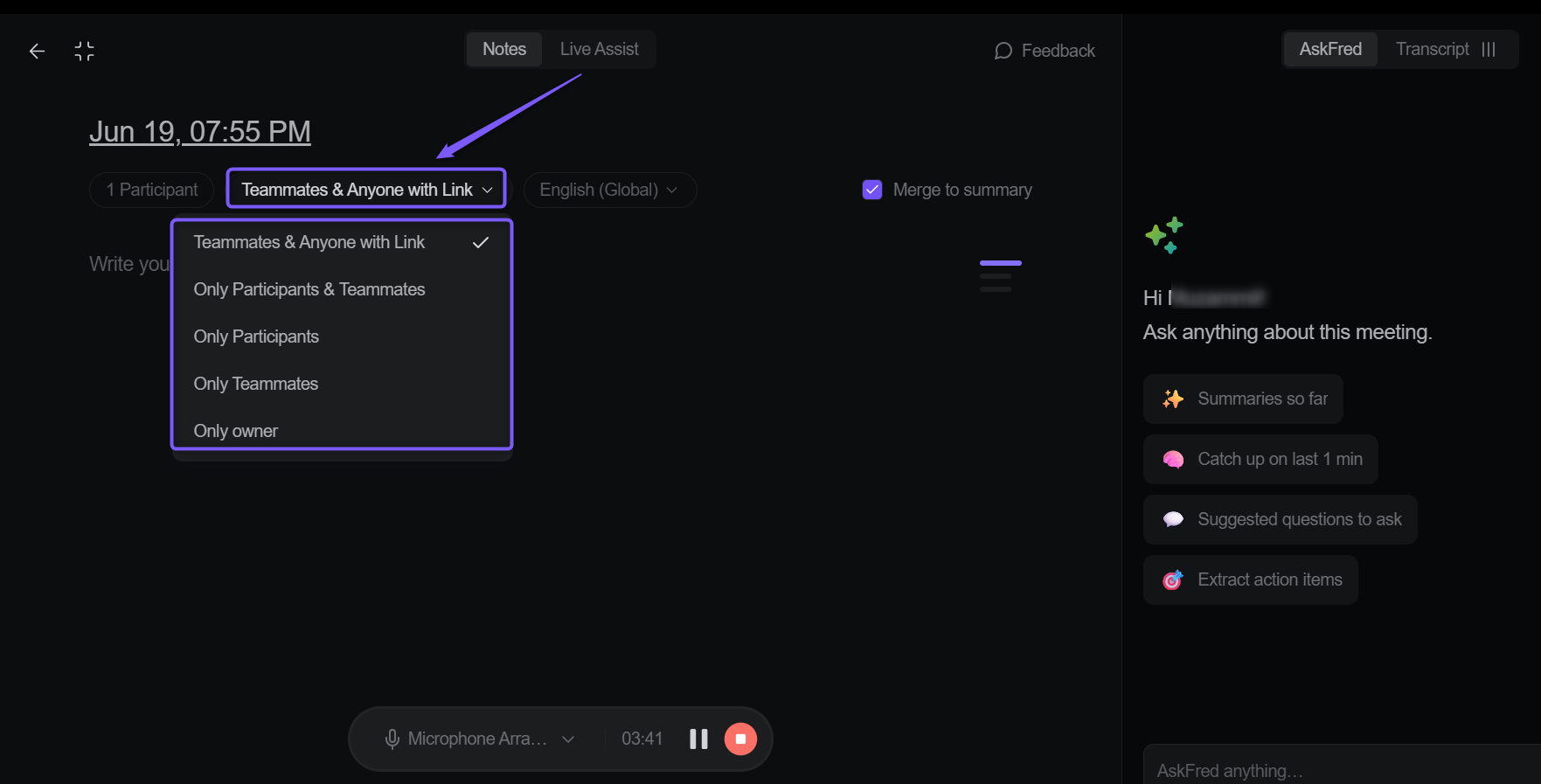Click the back arrow icon
The image size is (1541, 784).
pos(37,52)
